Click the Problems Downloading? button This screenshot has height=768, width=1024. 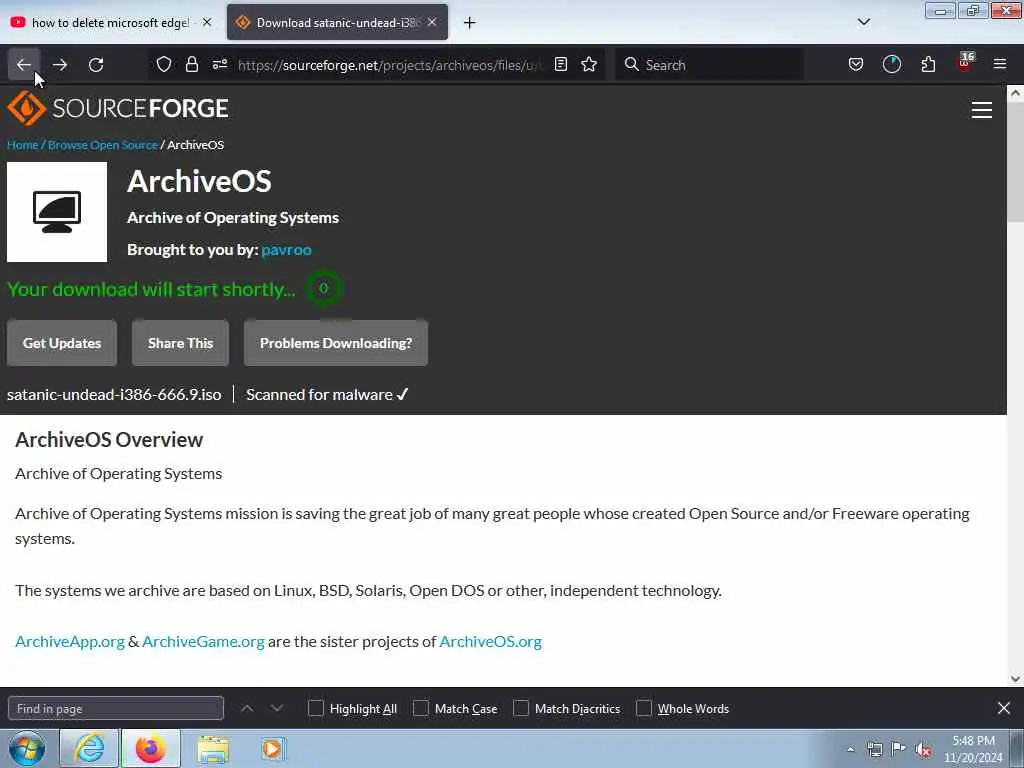click(x=336, y=343)
